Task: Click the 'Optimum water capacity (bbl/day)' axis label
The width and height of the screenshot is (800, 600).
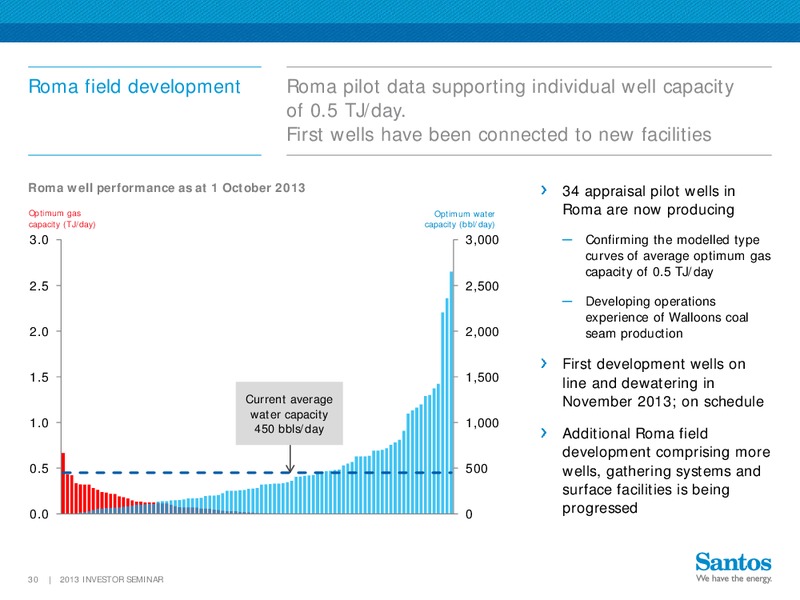Action: [x=460, y=219]
